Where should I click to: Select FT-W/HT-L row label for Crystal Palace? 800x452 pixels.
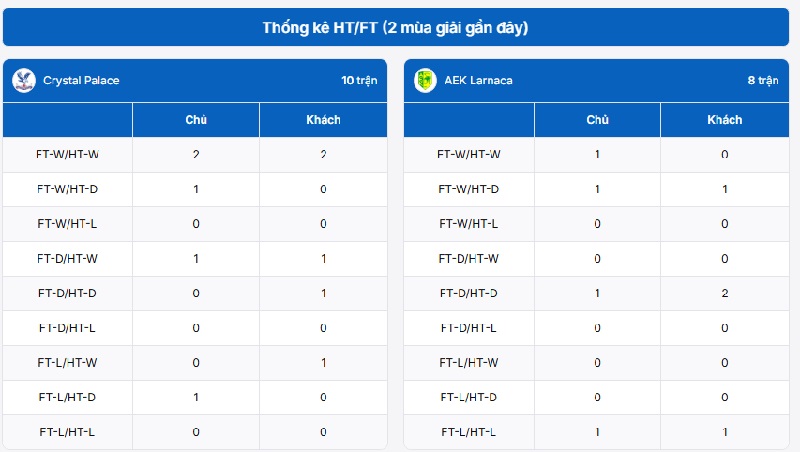pos(67,224)
